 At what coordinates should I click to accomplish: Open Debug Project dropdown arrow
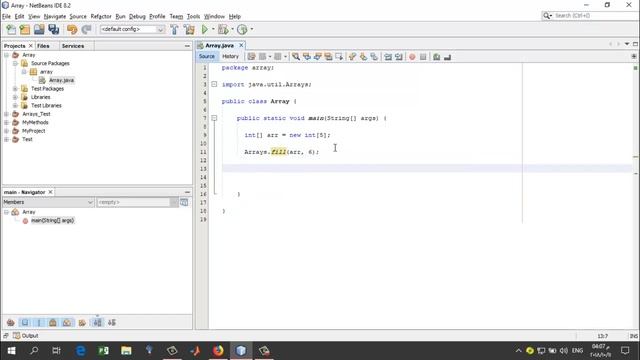(x=232, y=29)
